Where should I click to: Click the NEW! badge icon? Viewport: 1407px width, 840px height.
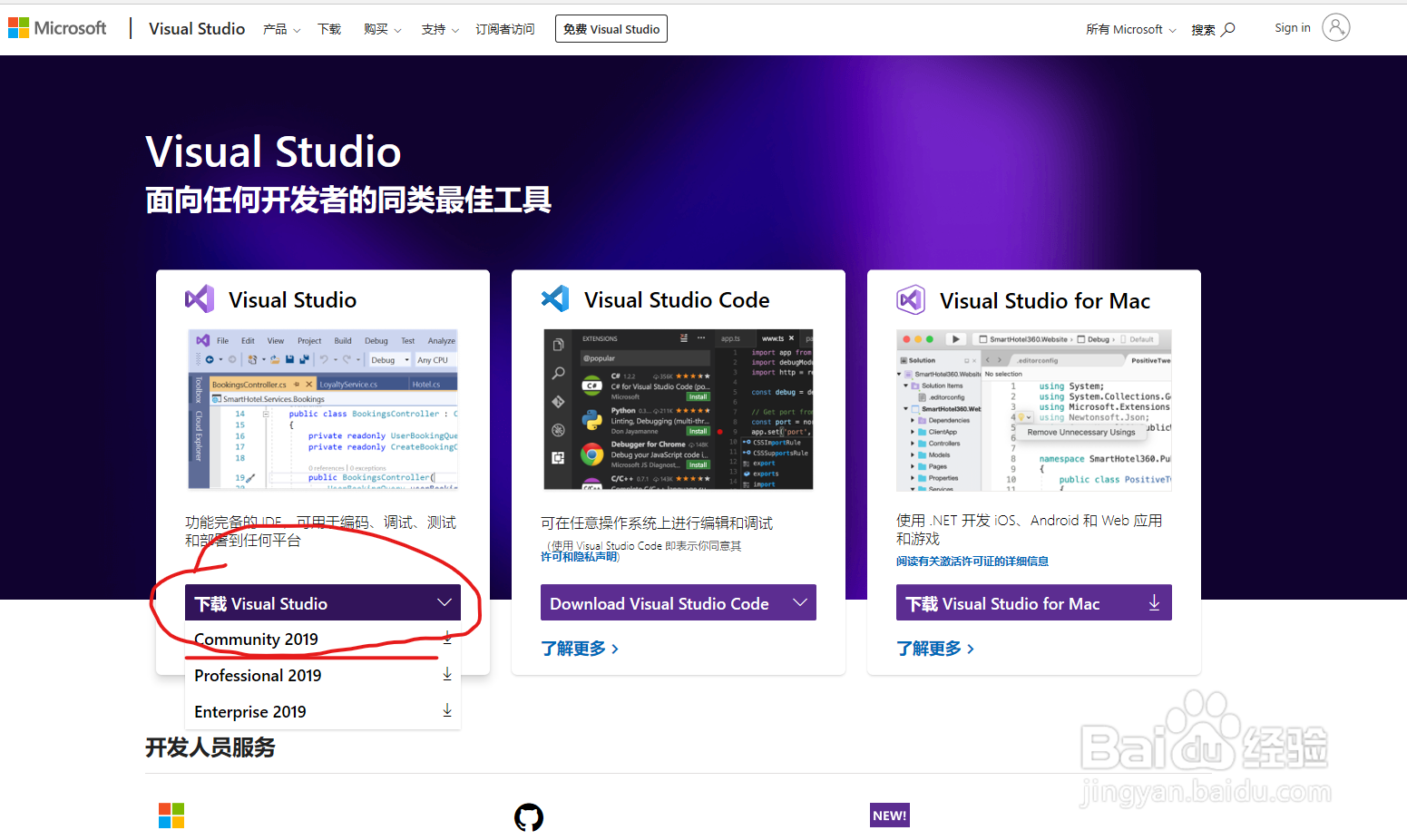890,816
